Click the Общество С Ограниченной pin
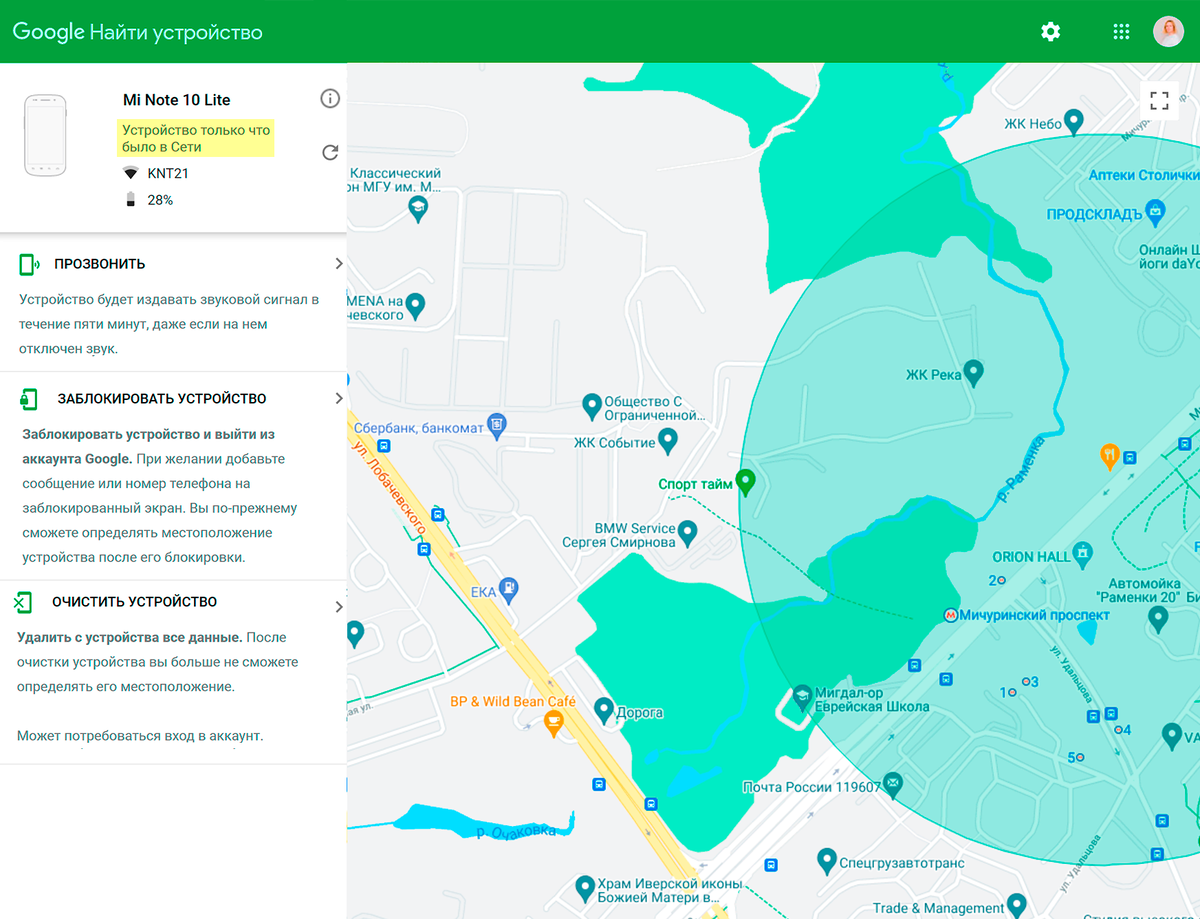The height and width of the screenshot is (919, 1200). click(592, 406)
